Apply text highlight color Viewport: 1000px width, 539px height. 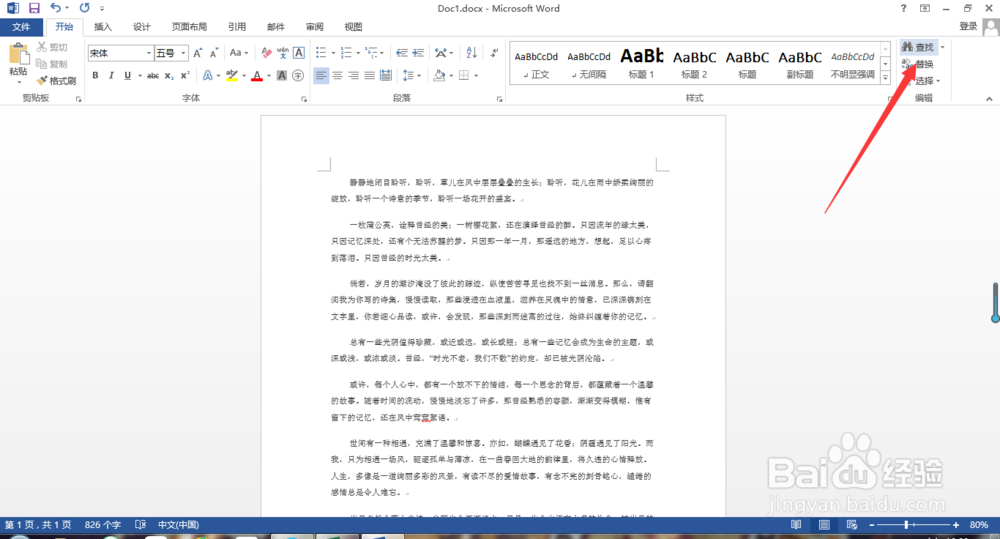click(x=232, y=75)
